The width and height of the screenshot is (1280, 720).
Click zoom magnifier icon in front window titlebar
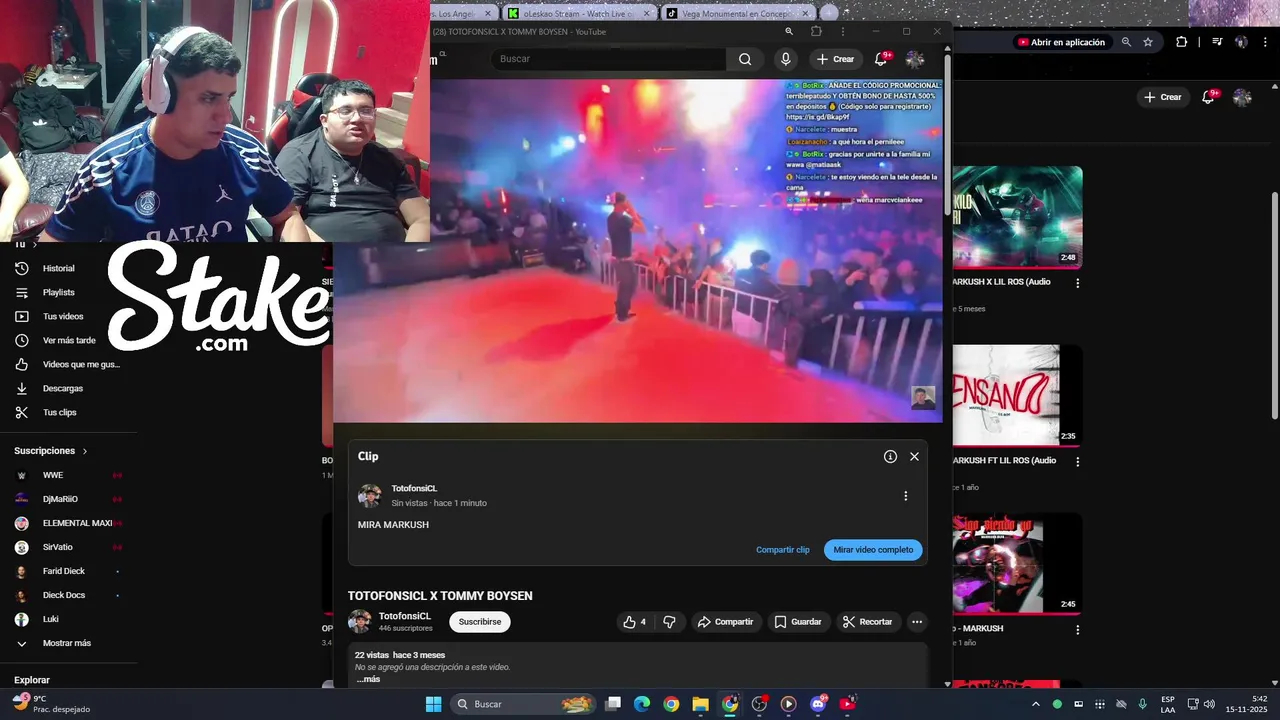789,32
